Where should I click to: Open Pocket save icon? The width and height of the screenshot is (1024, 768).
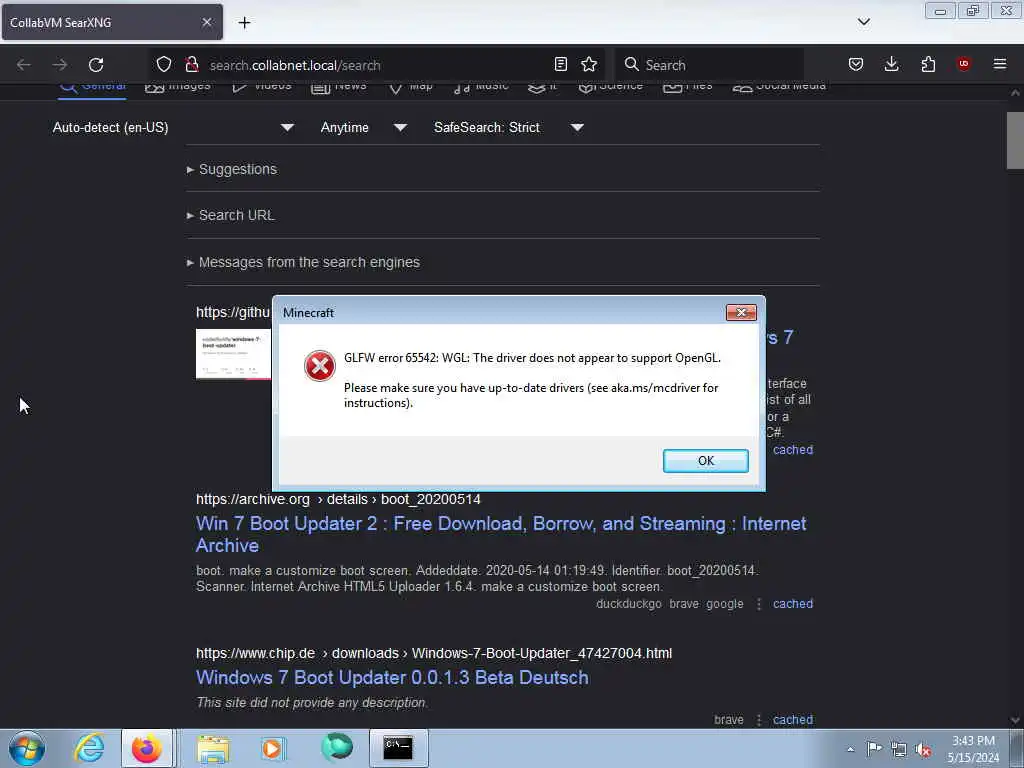coord(856,64)
